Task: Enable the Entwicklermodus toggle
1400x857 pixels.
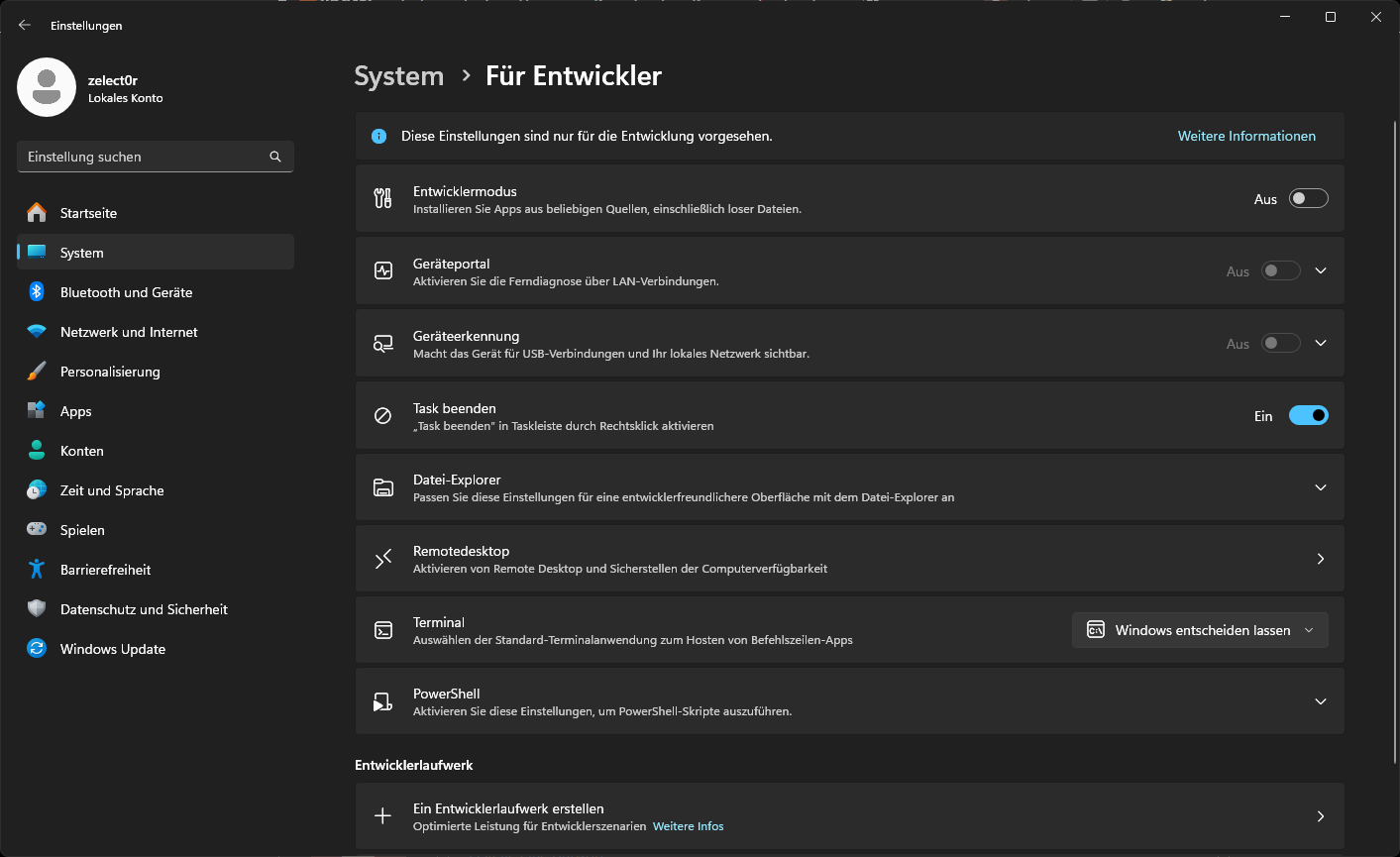Action: 1308,199
